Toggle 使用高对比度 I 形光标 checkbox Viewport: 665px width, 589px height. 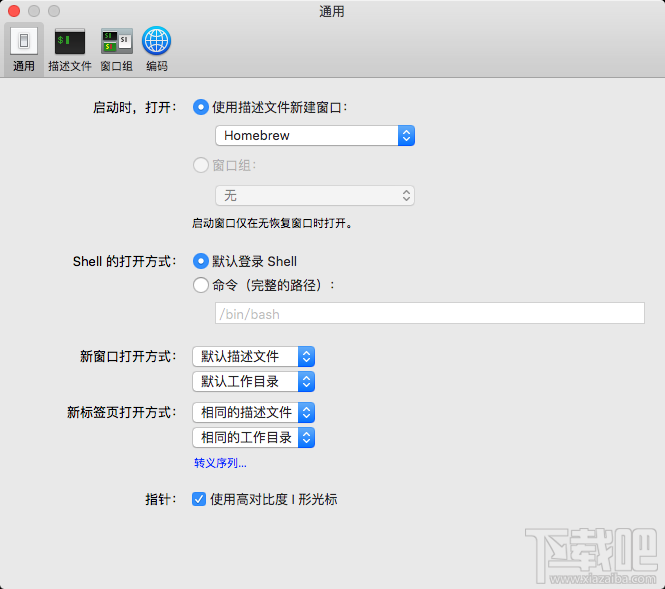click(199, 499)
